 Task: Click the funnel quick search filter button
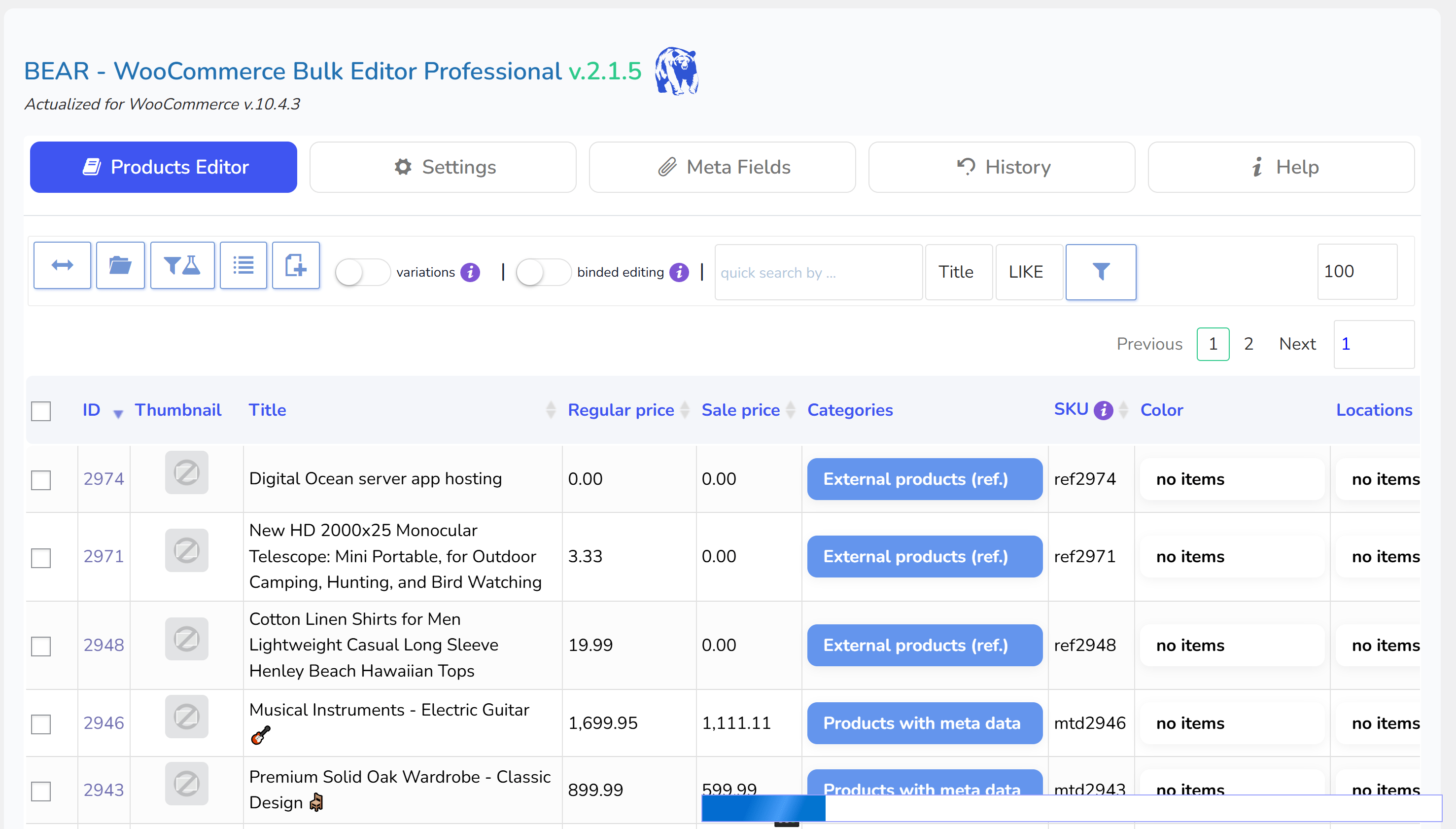pyautogui.click(x=1101, y=272)
